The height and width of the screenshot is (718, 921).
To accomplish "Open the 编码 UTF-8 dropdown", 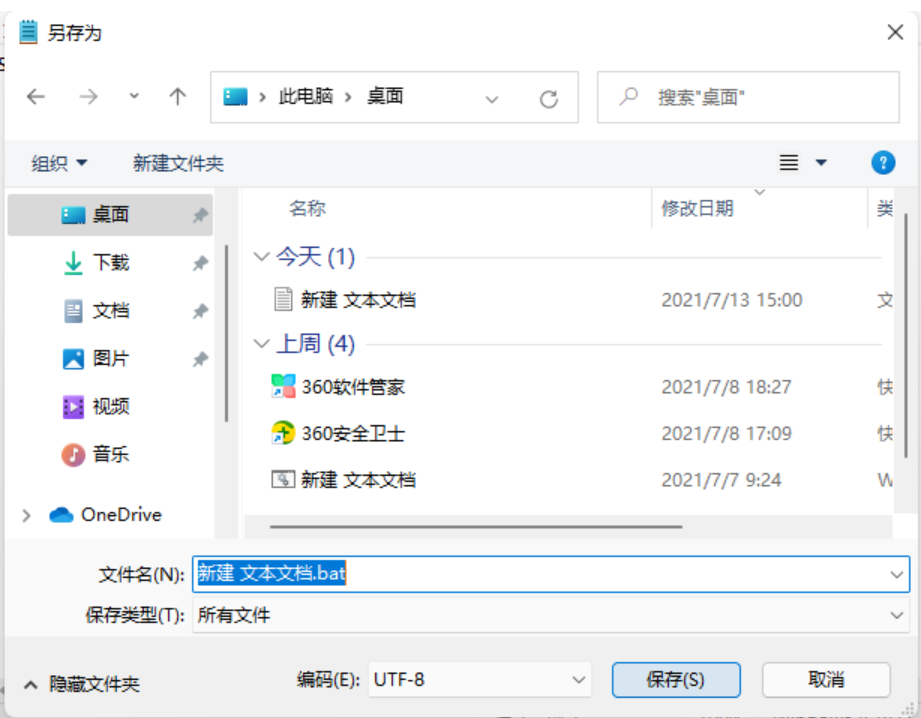I will [479, 680].
